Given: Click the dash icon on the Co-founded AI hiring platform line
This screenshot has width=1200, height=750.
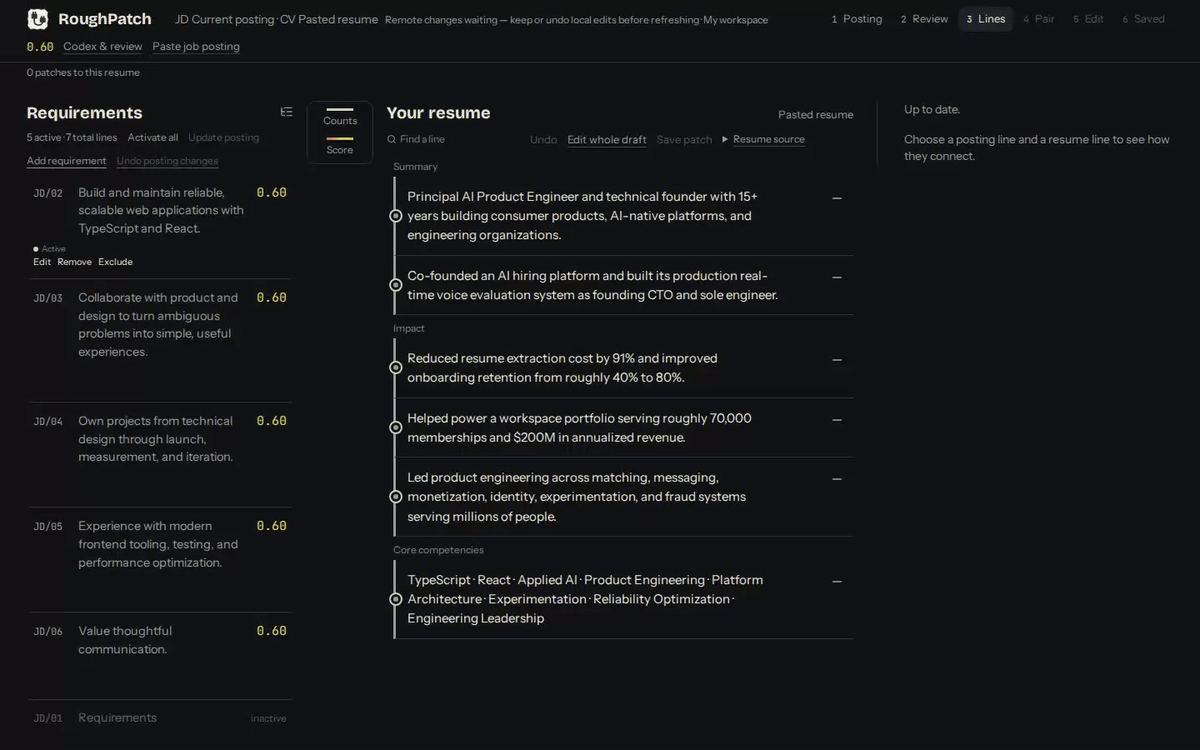Looking at the screenshot, I should 837,277.
